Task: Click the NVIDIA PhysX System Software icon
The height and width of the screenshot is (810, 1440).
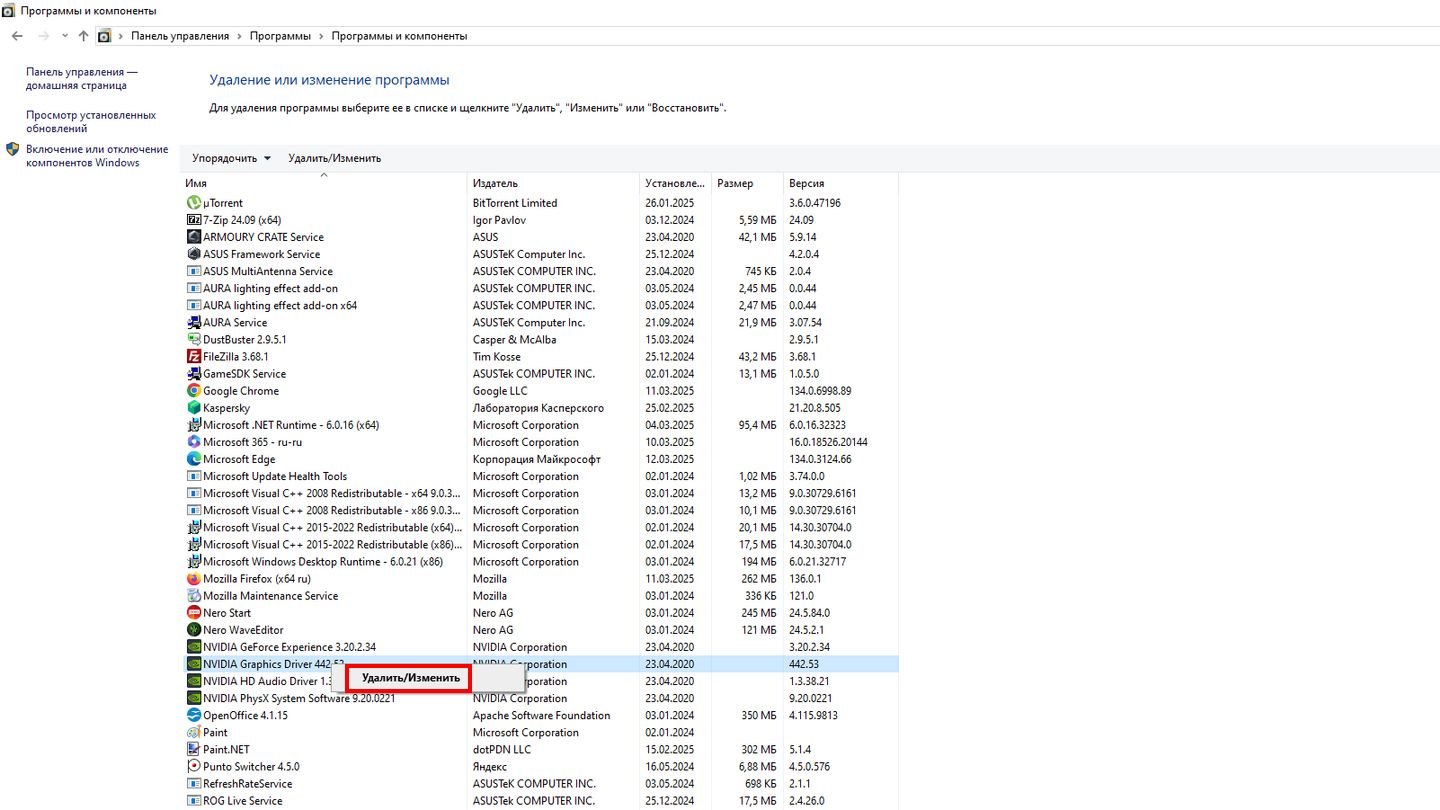Action: coord(194,698)
